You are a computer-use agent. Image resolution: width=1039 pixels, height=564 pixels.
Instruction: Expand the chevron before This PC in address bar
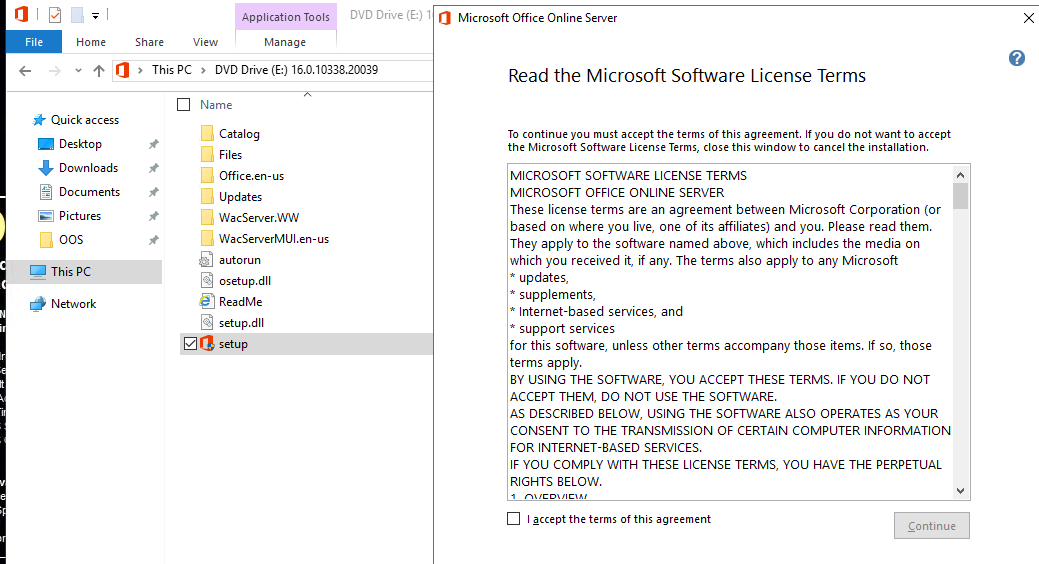point(140,70)
